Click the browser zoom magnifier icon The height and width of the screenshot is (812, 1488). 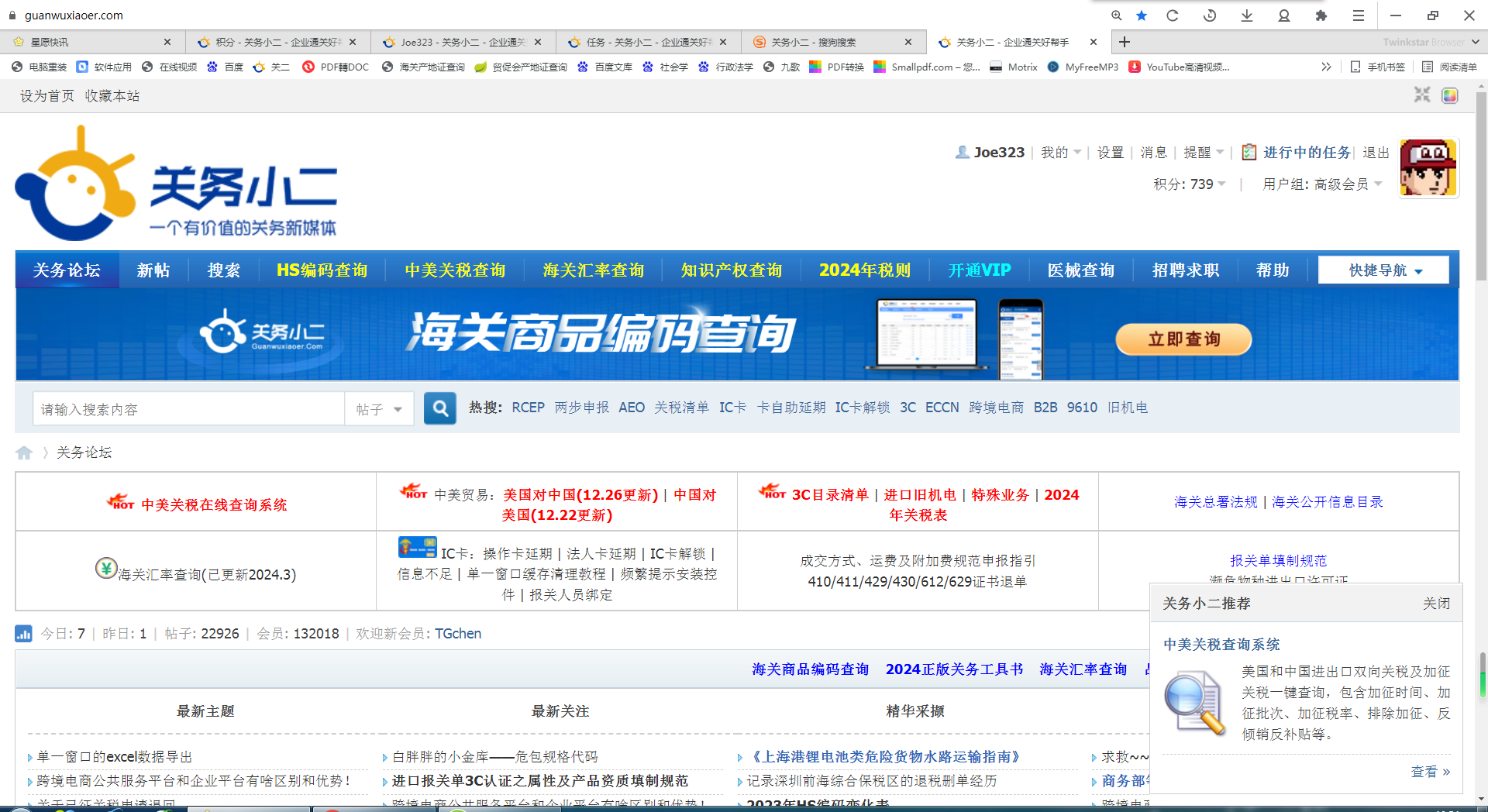coord(1116,15)
